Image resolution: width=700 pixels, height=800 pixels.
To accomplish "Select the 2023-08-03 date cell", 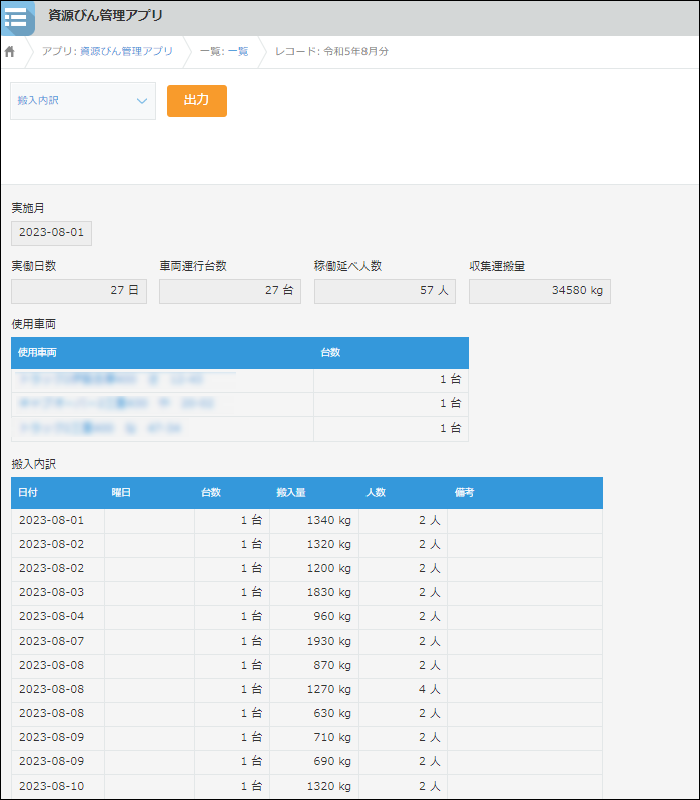I will tap(58, 593).
